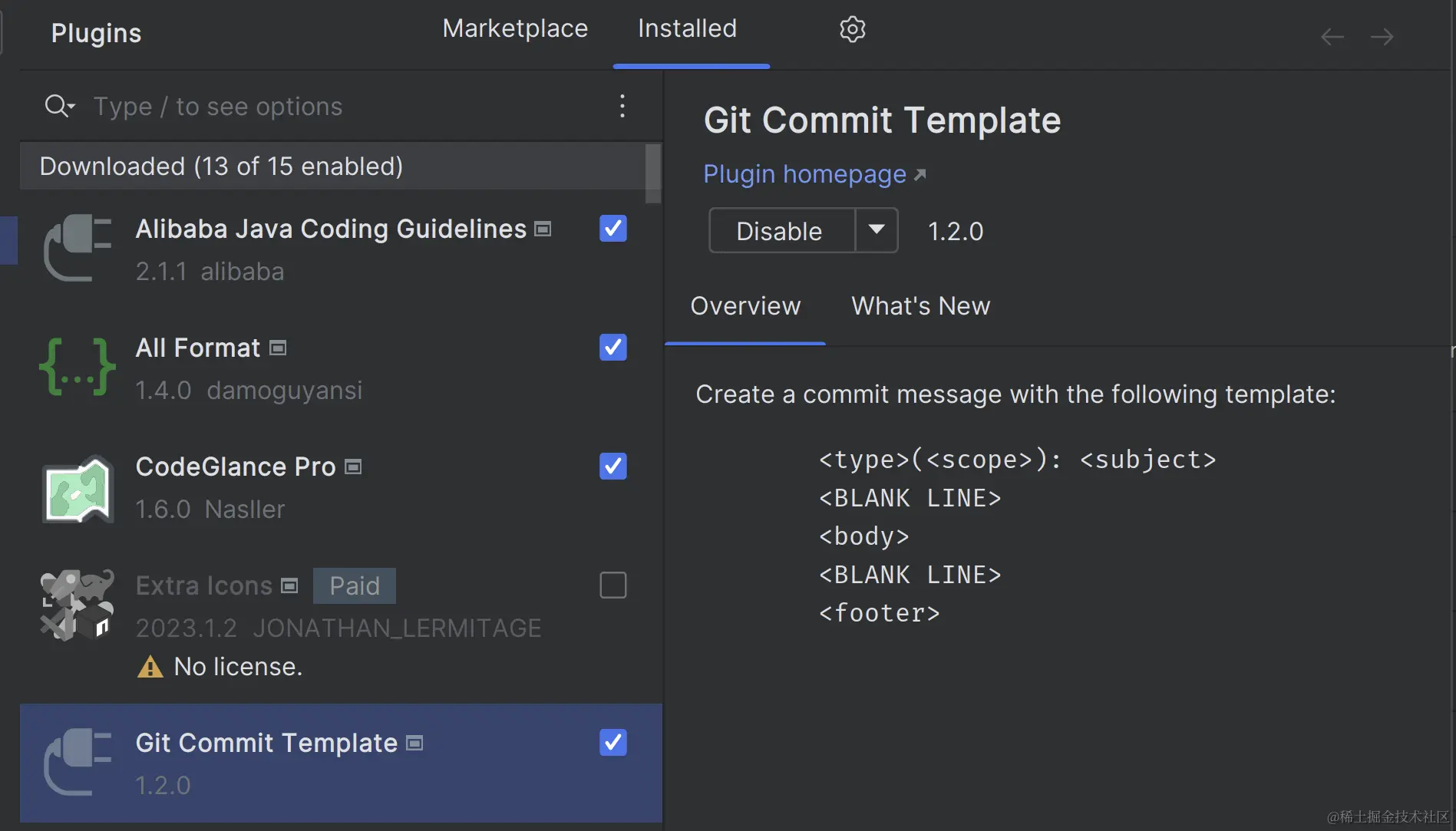Disable Alibaba Java Coding Guidelines checkbox
1456x831 pixels.
point(612,229)
